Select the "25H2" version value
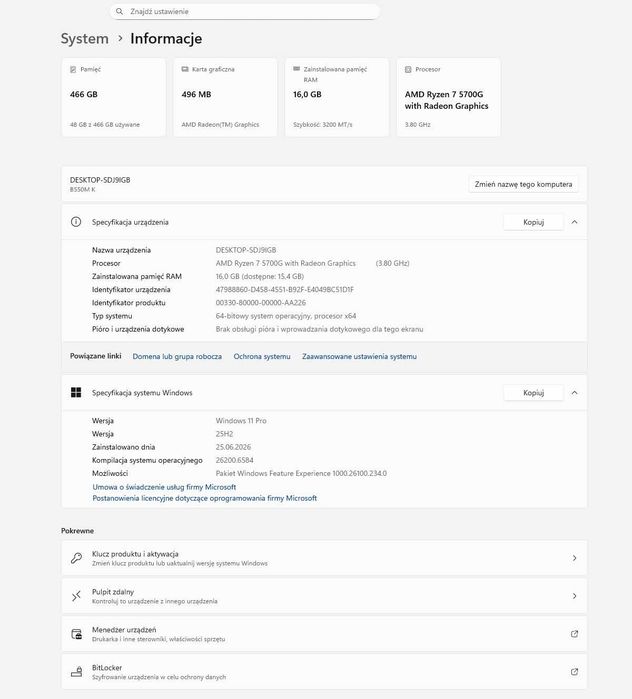 (x=224, y=434)
